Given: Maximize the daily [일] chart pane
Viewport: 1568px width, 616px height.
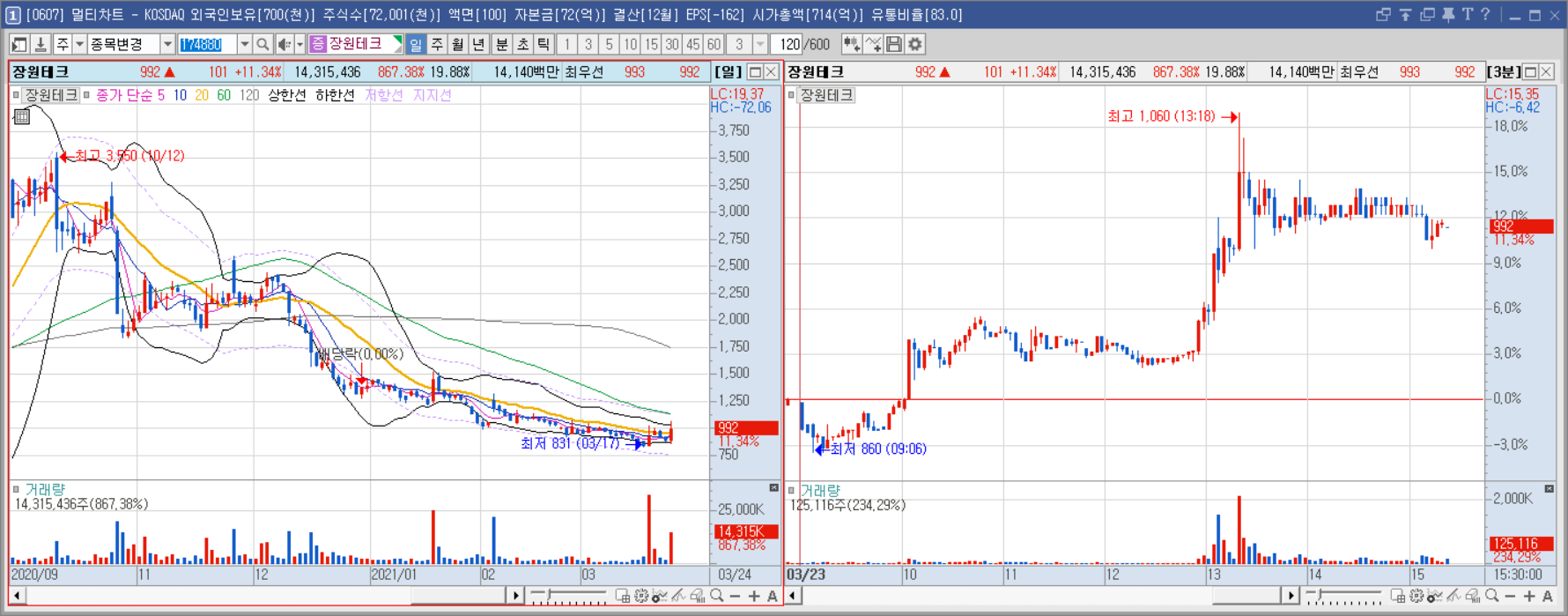Looking at the screenshot, I should click(755, 71).
